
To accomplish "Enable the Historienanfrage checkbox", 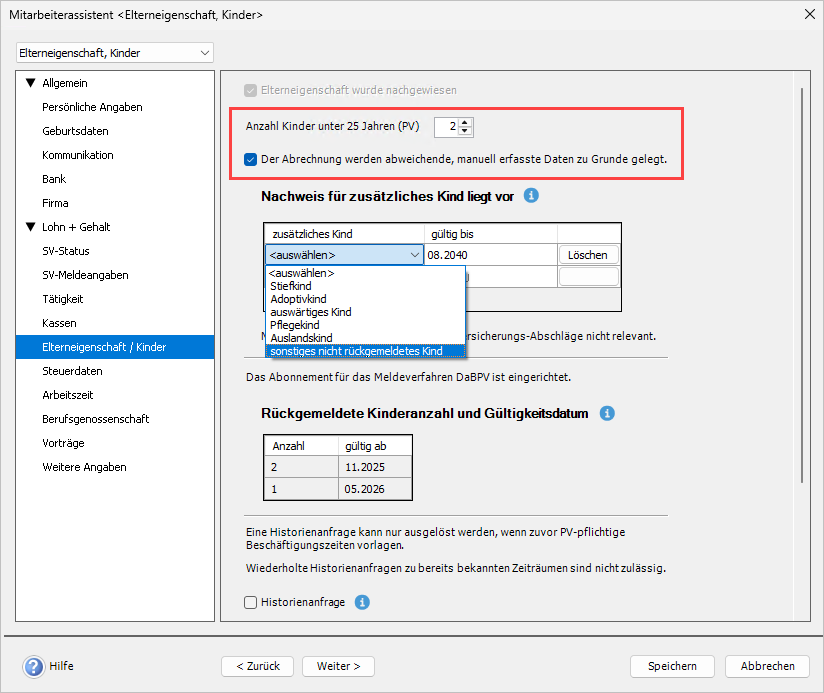I will point(251,602).
